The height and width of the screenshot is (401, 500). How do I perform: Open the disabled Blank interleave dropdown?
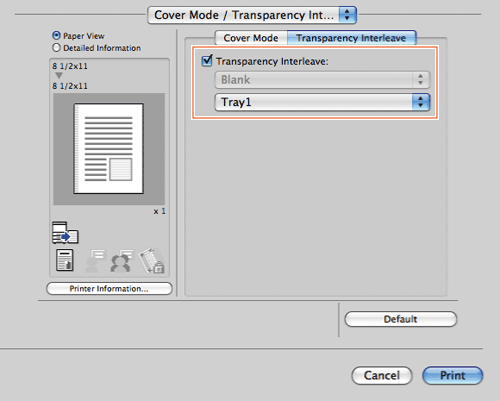(322, 80)
